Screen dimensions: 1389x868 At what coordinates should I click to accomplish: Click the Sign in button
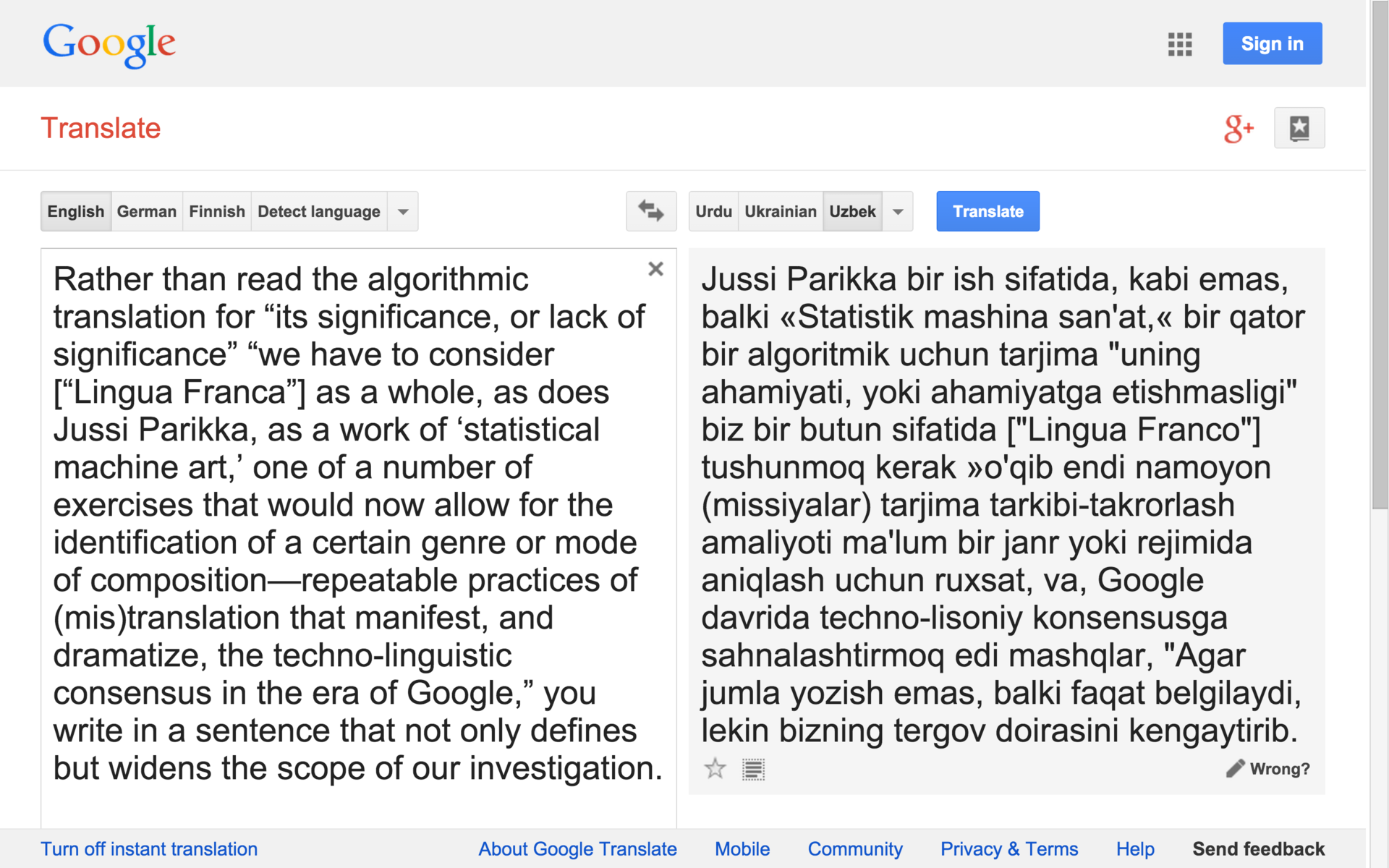click(x=1272, y=43)
